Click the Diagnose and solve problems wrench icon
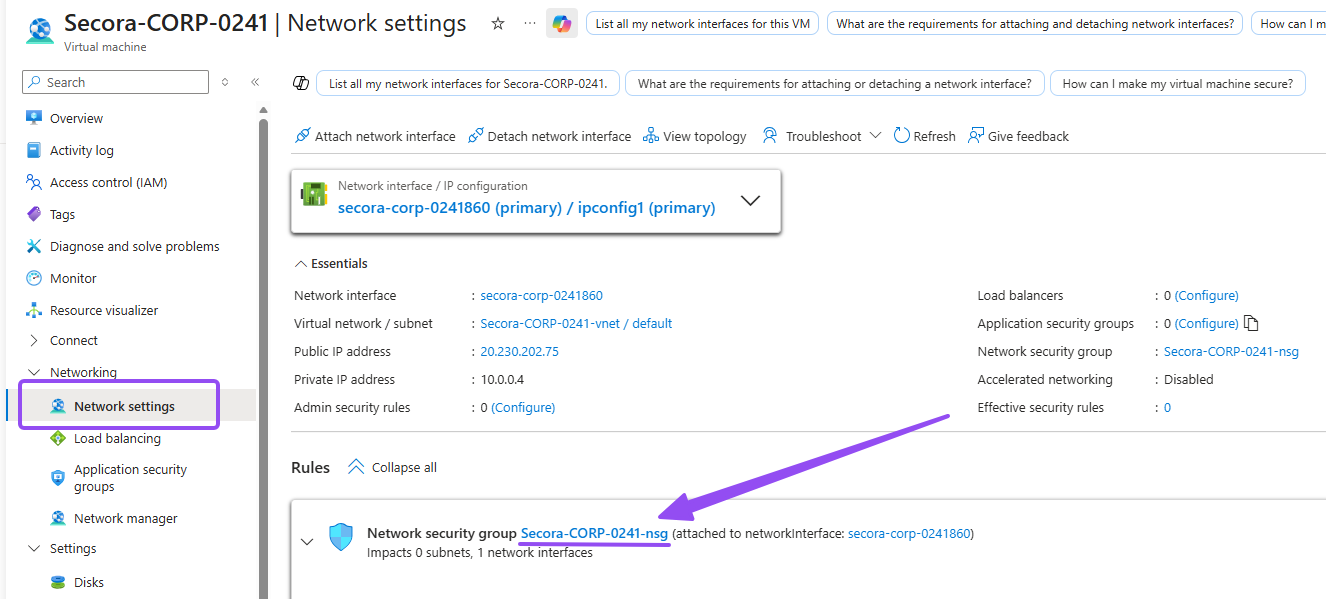 point(34,246)
